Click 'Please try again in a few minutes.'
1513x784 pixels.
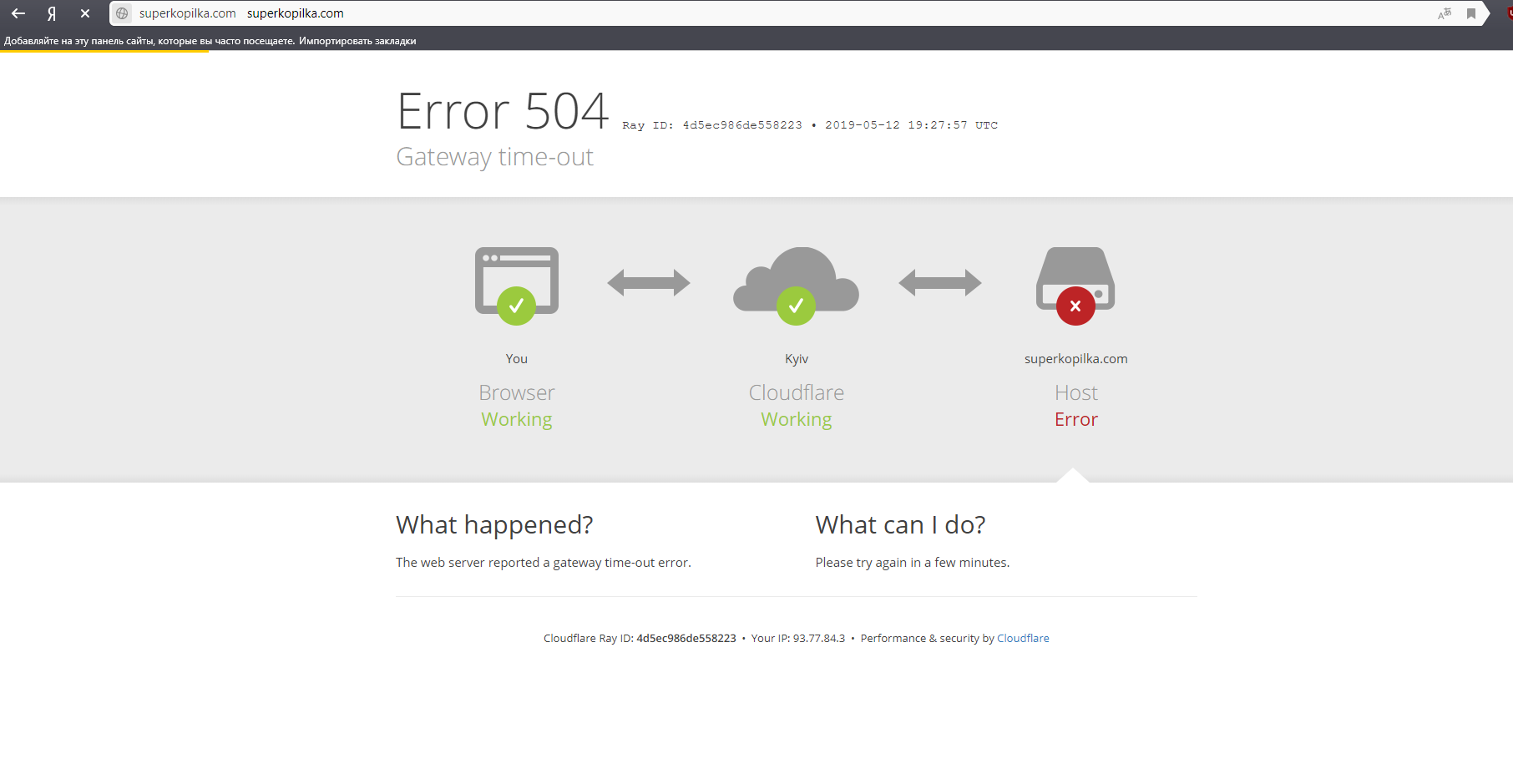pos(913,563)
